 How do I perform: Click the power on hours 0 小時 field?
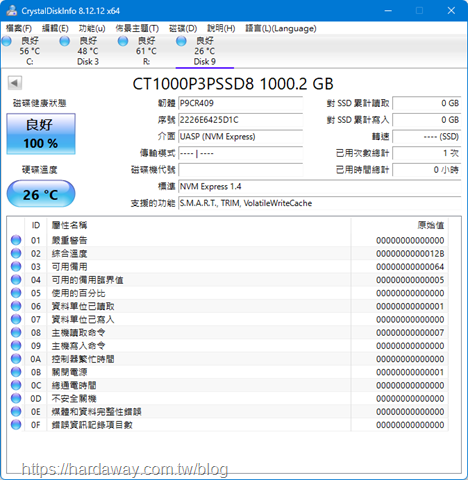point(427,170)
